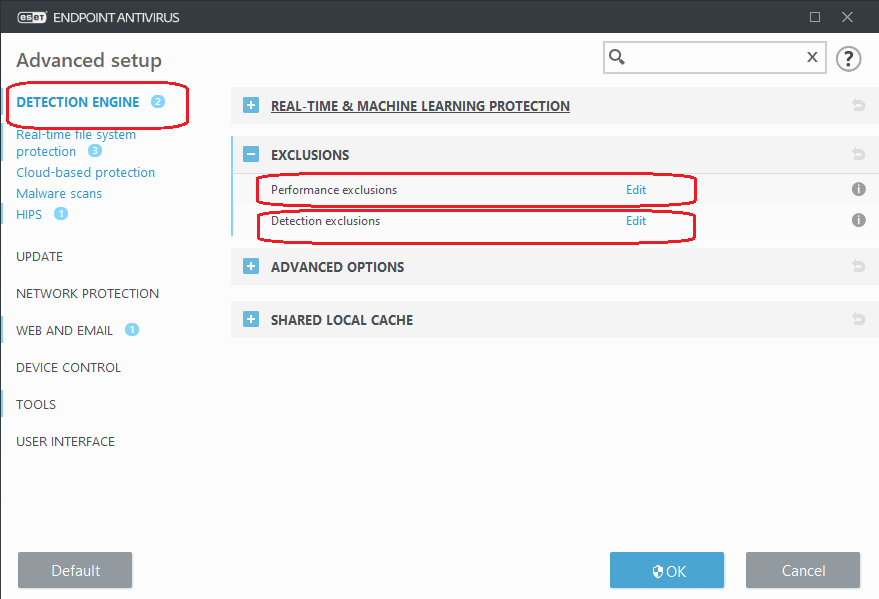This screenshot has width=879, height=599.
Task: Go to the User Interface section
Action: coord(65,442)
